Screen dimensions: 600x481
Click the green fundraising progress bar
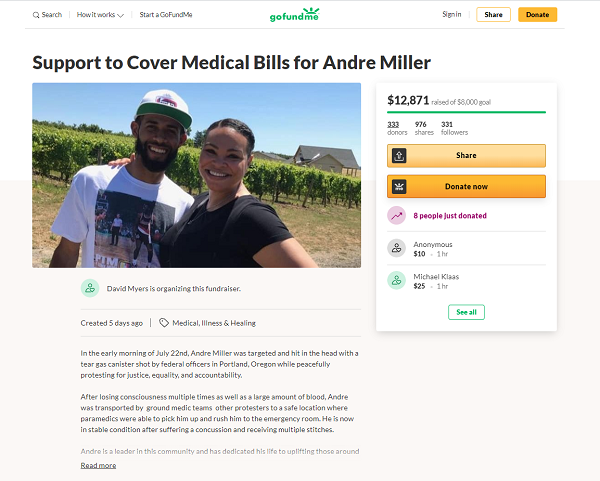(466, 112)
